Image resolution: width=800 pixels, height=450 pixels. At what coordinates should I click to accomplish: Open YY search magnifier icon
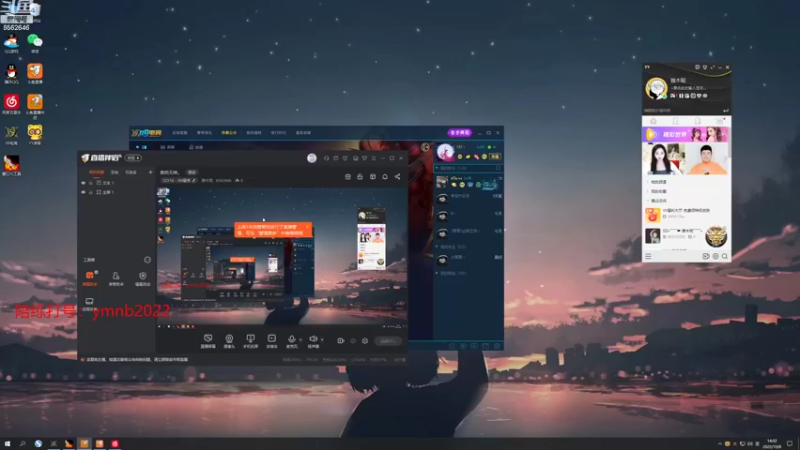coord(724,256)
